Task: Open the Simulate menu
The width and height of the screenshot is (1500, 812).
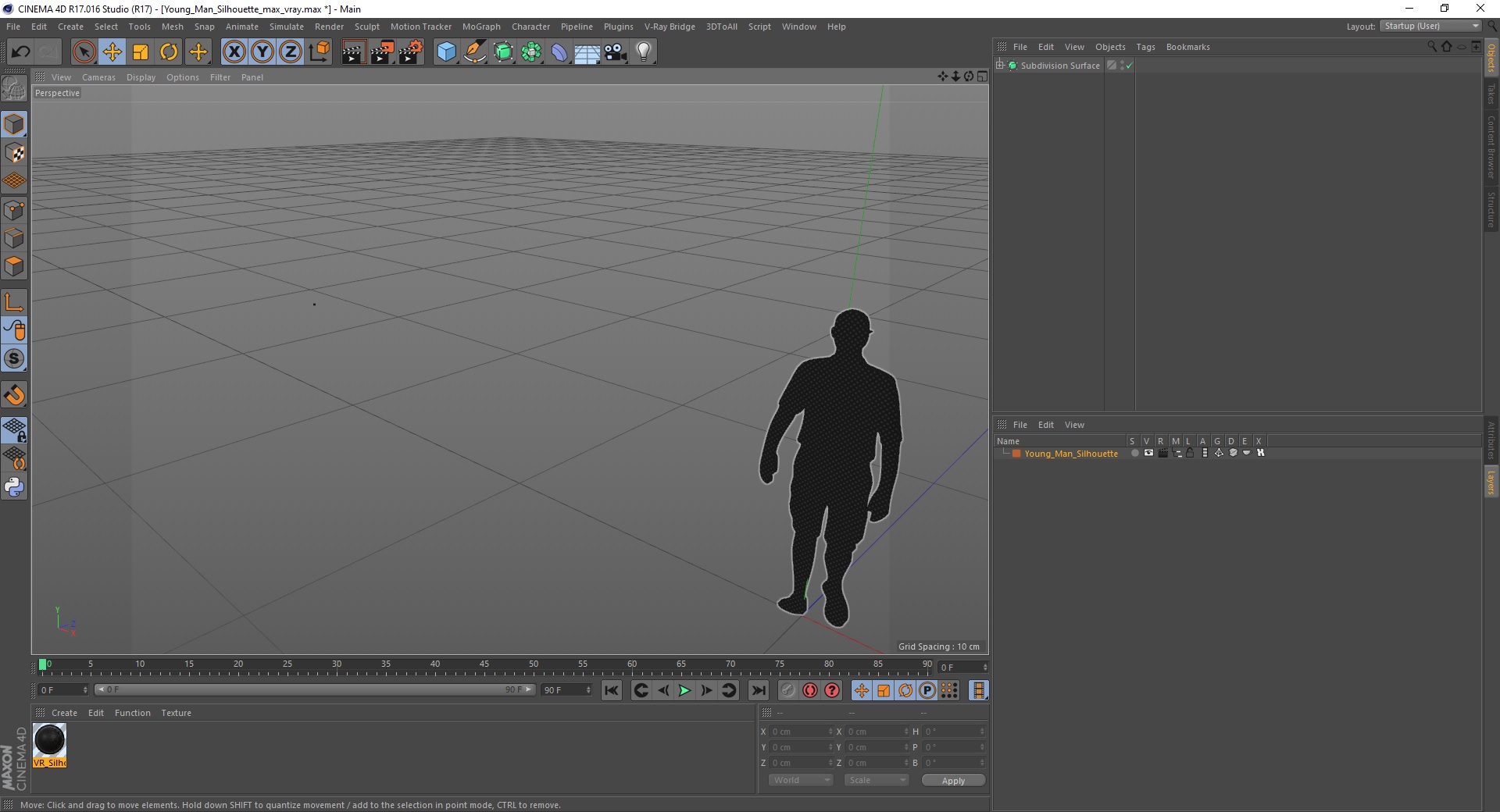Action: coord(287,27)
